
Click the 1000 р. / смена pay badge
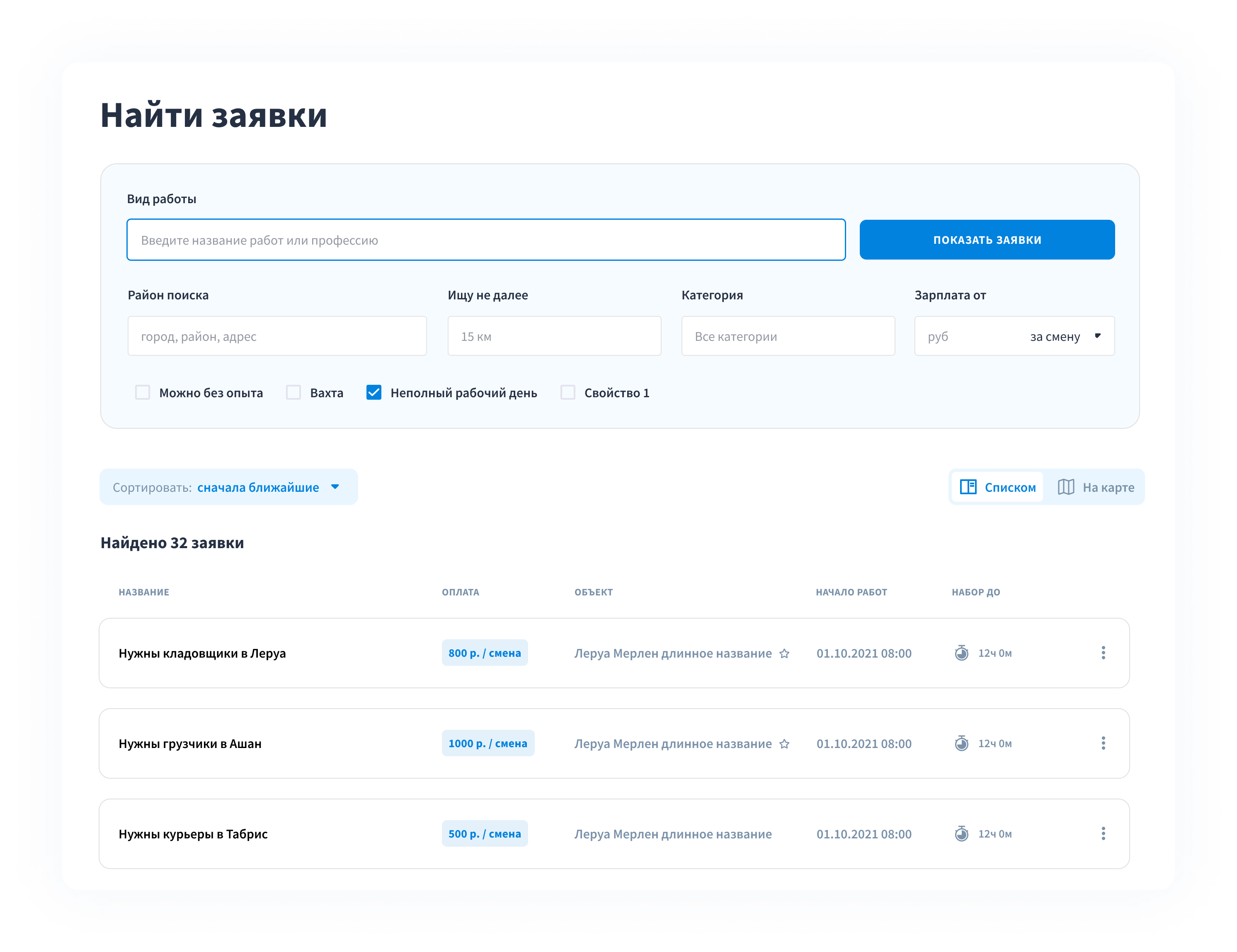pos(488,743)
